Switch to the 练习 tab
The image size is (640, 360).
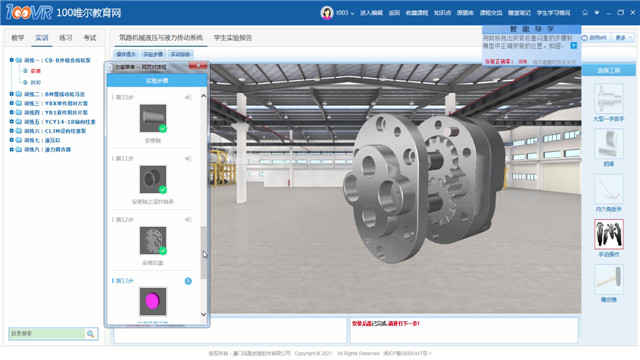(x=66, y=38)
